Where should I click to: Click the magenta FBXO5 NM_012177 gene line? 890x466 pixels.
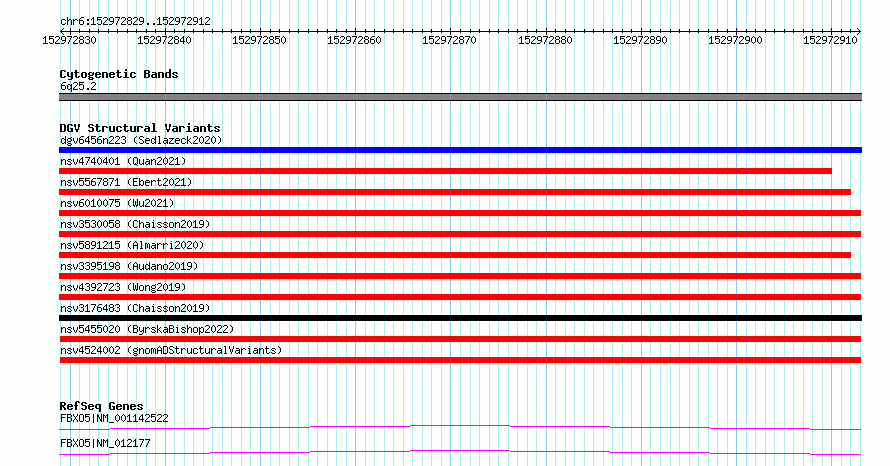pyautogui.click(x=460, y=452)
